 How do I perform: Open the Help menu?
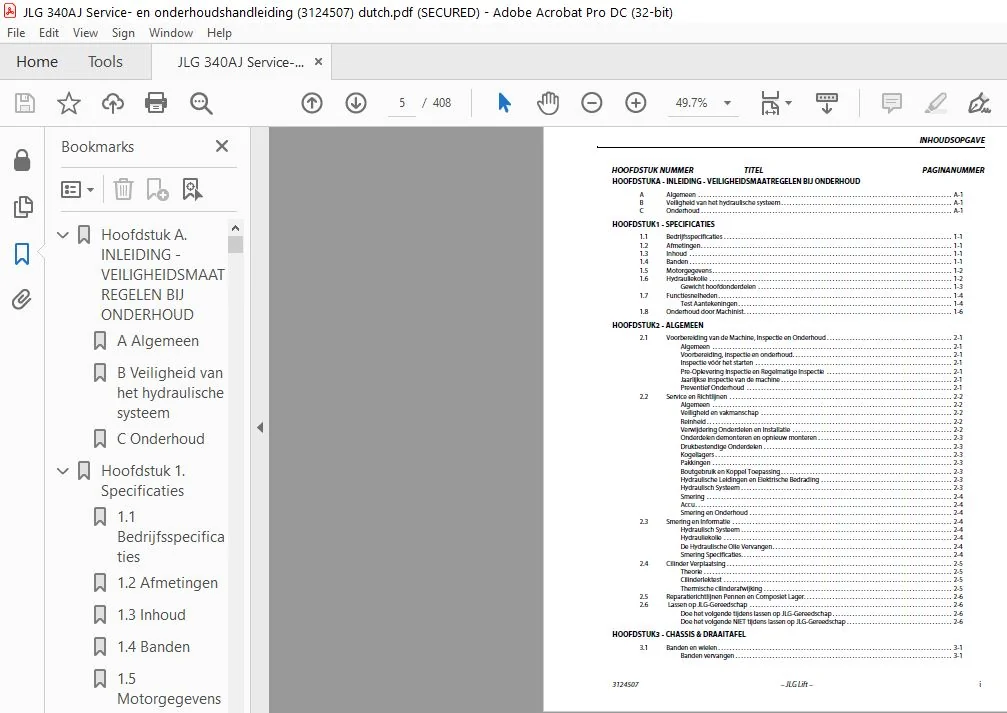[x=219, y=33]
